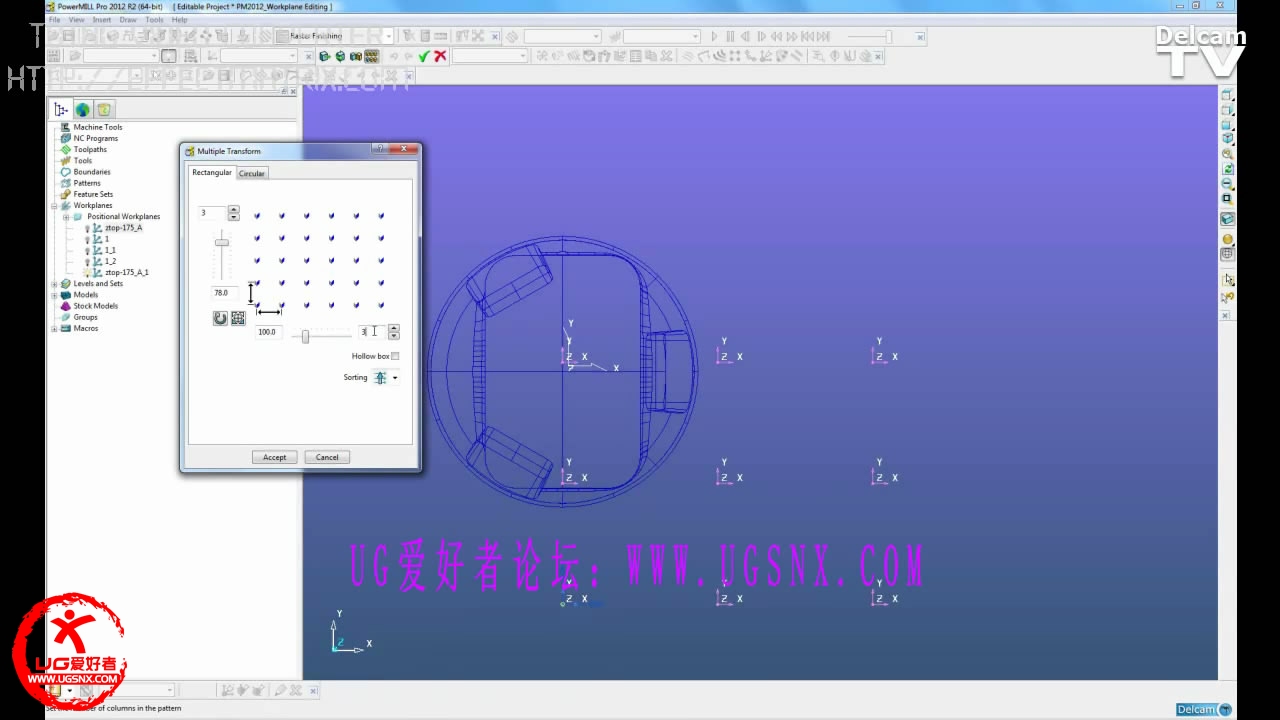
Task: Click the zoom to box icon
Action: [1228, 199]
